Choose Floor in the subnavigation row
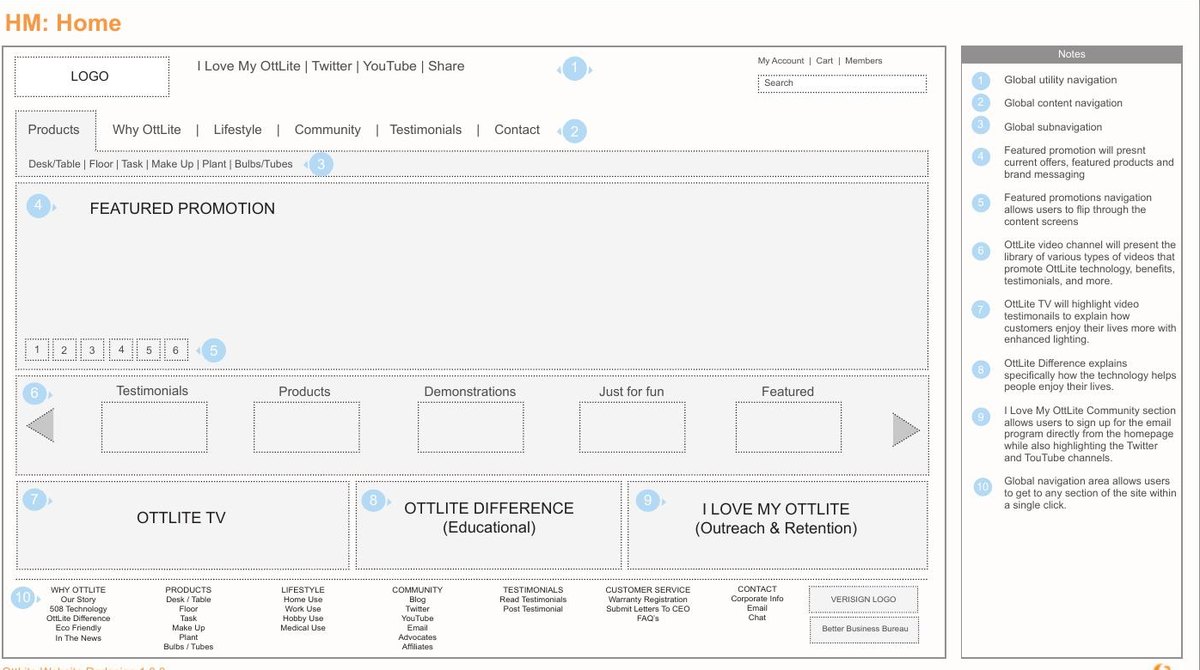1200x670 pixels. (x=101, y=164)
